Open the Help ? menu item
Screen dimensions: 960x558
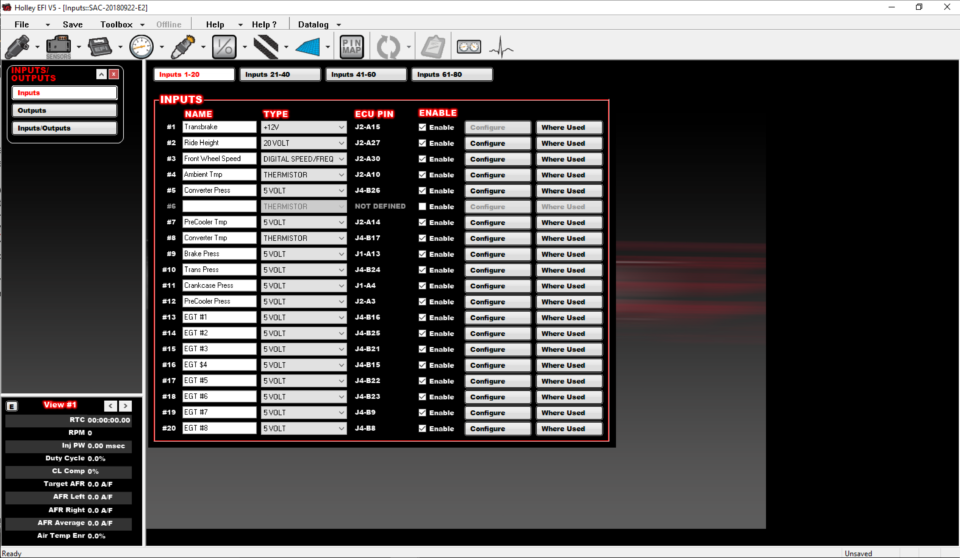(264, 25)
